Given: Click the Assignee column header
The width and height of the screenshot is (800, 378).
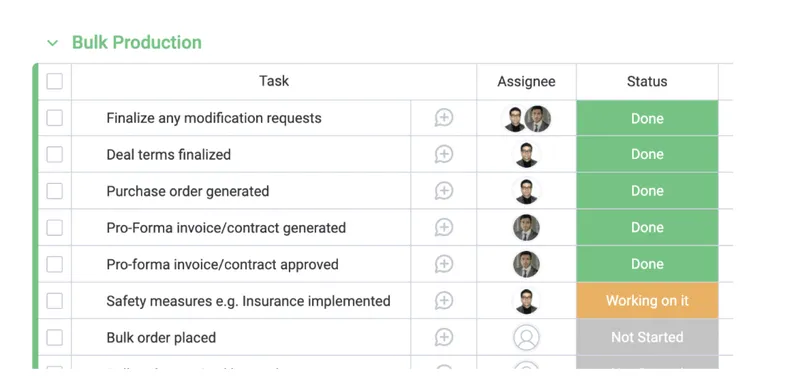Looking at the screenshot, I should pyautogui.click(x=527, y=81).
